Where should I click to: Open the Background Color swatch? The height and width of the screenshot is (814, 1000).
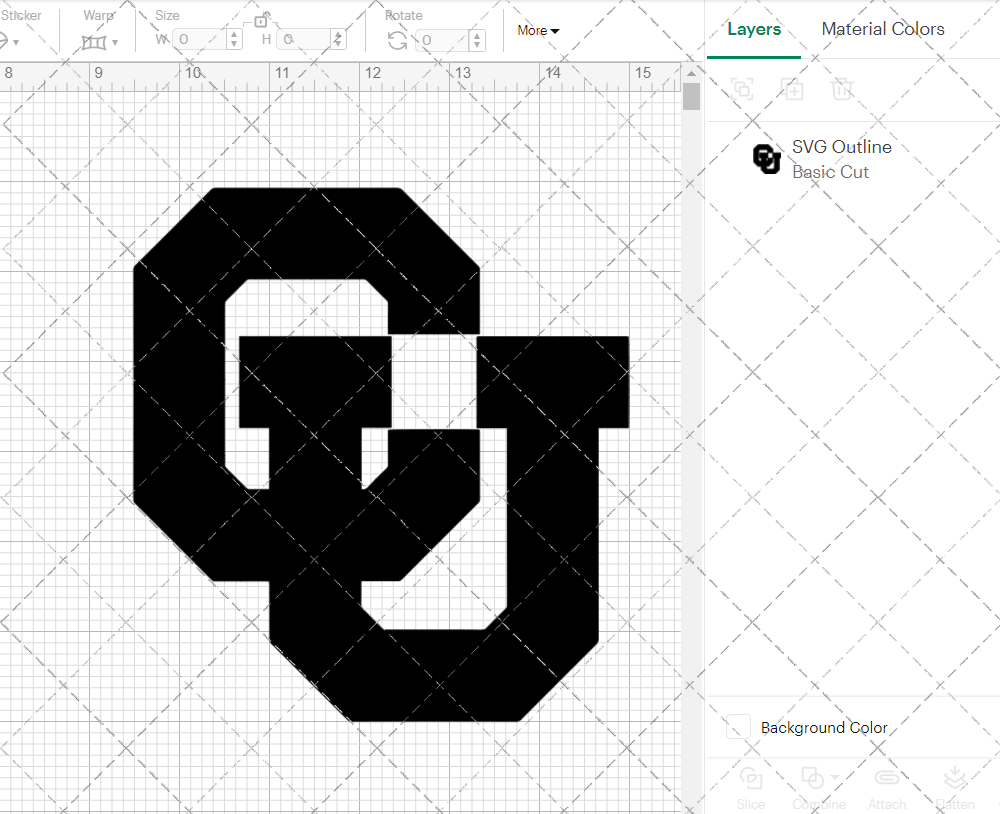click(738, 727)
